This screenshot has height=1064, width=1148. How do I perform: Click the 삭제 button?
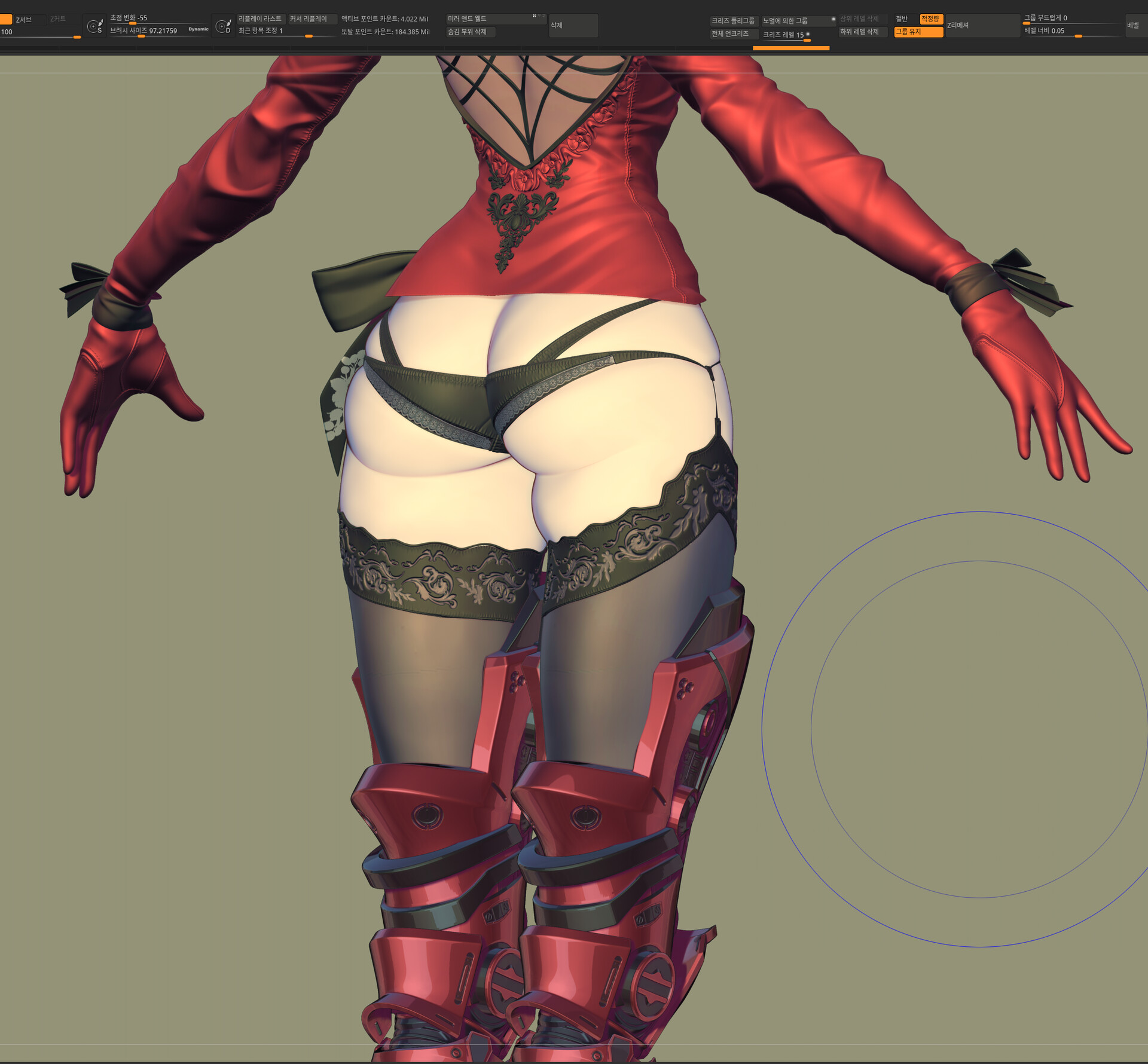click(x=573, y=25)
